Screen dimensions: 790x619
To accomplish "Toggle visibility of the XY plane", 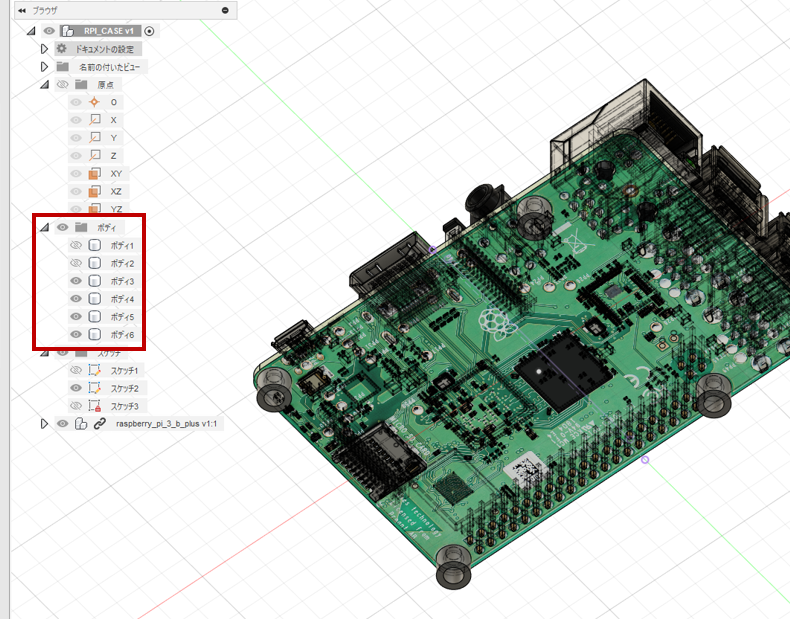I will click(76, 173).
